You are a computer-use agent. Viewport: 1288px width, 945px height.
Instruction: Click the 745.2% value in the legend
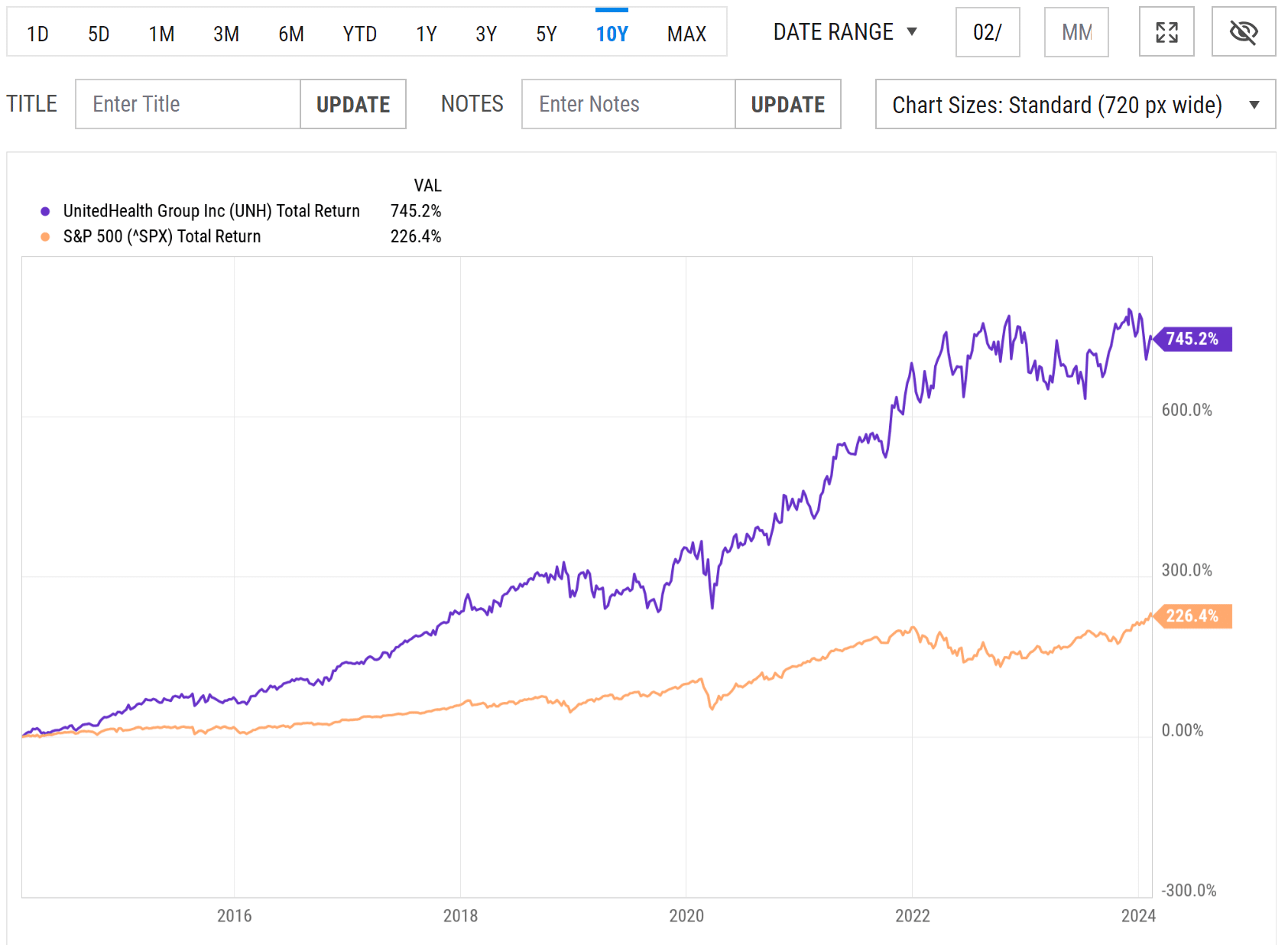click(x=416, y=211)
